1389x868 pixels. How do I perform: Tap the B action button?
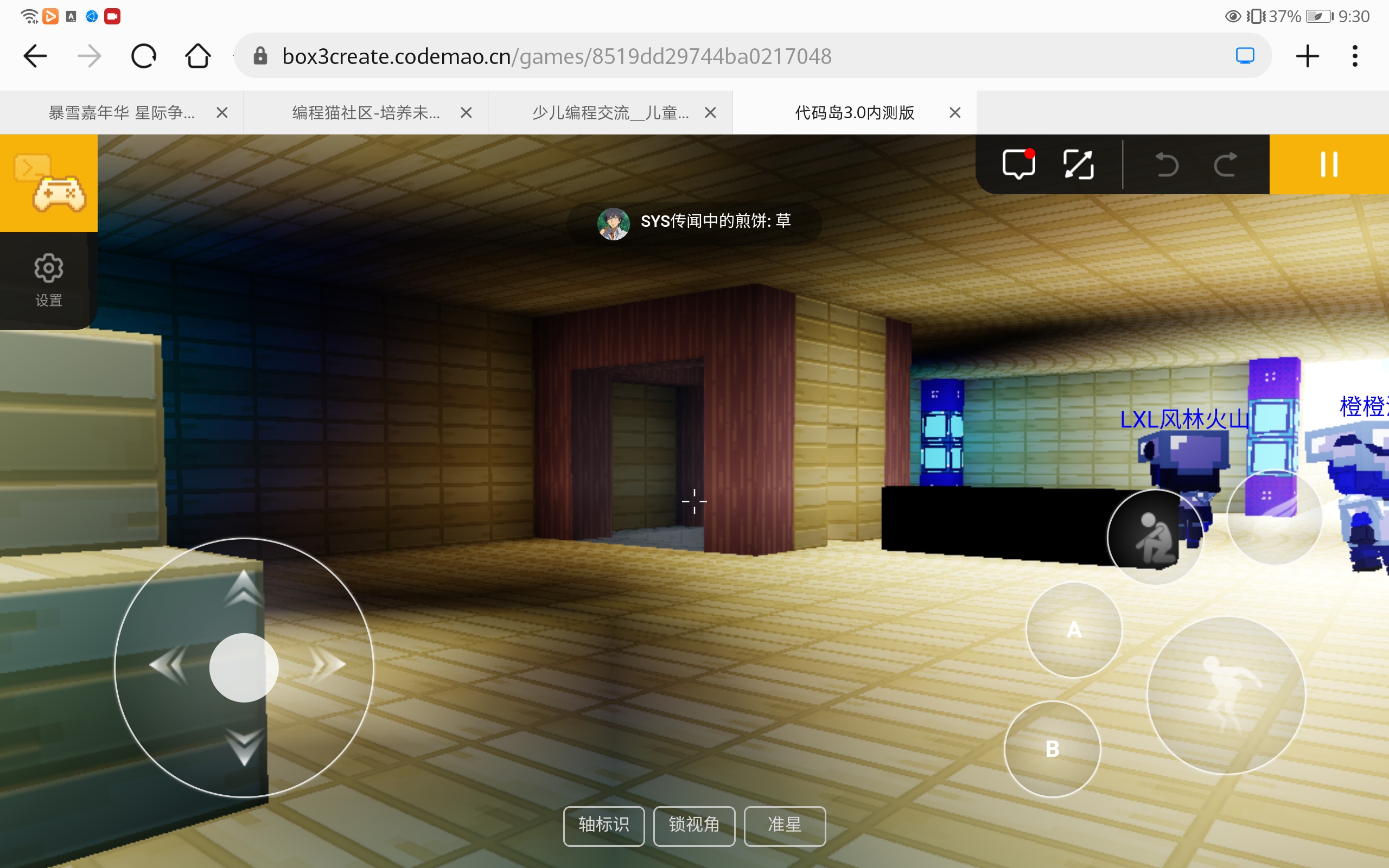coord(1052,749)
